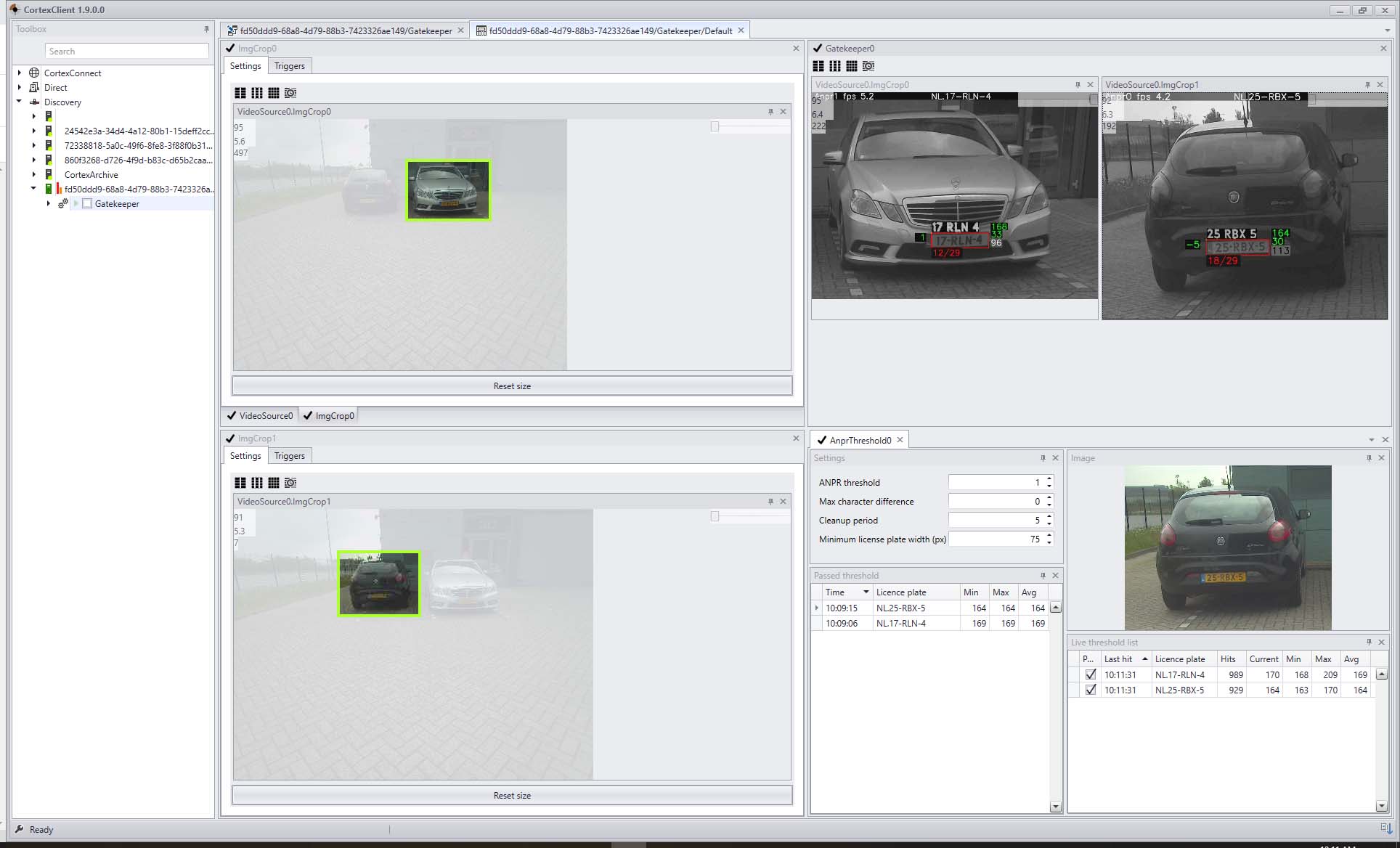Close the AnprThreshold0 tab
The image size is (1400, 848).
click(900, 440)
